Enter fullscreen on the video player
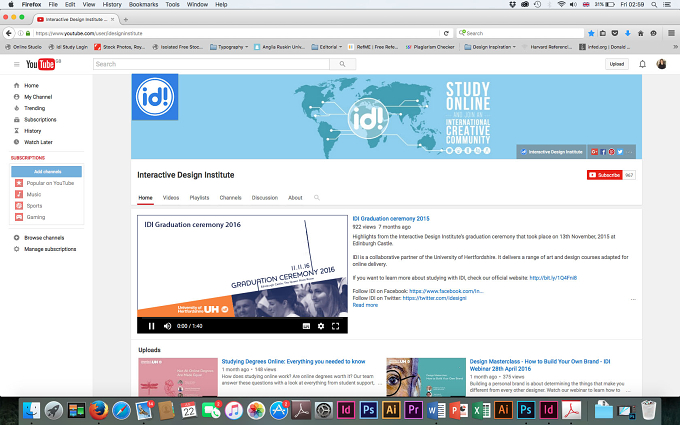 [335, 326]
